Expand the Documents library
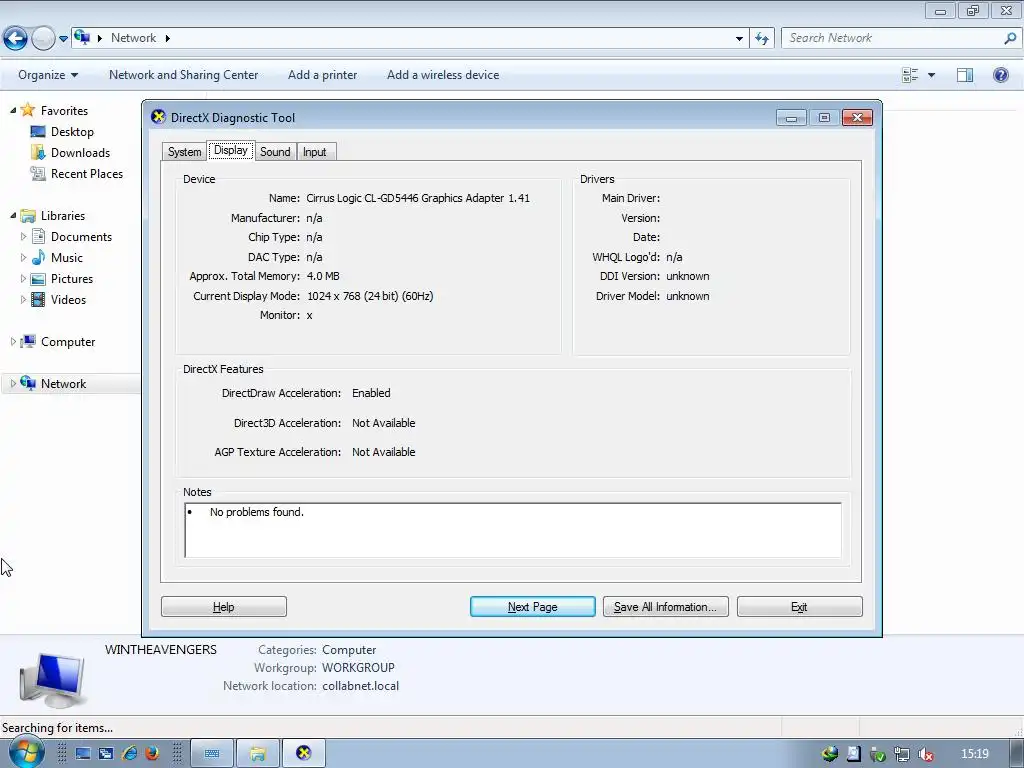 point(24,236)
